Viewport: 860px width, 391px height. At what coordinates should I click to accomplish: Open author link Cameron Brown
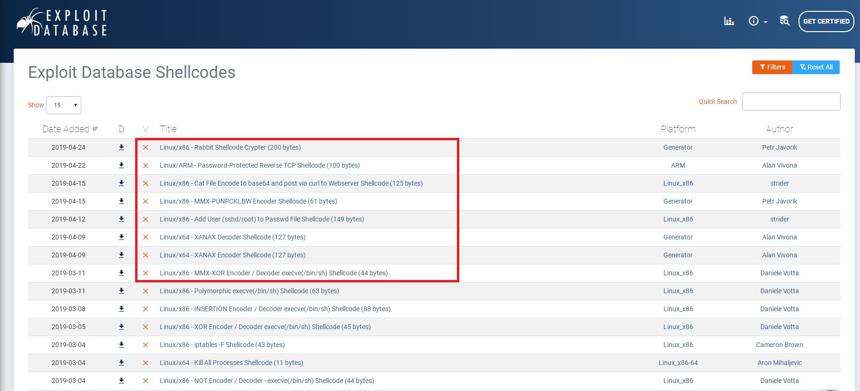click(x=779, y=345)
